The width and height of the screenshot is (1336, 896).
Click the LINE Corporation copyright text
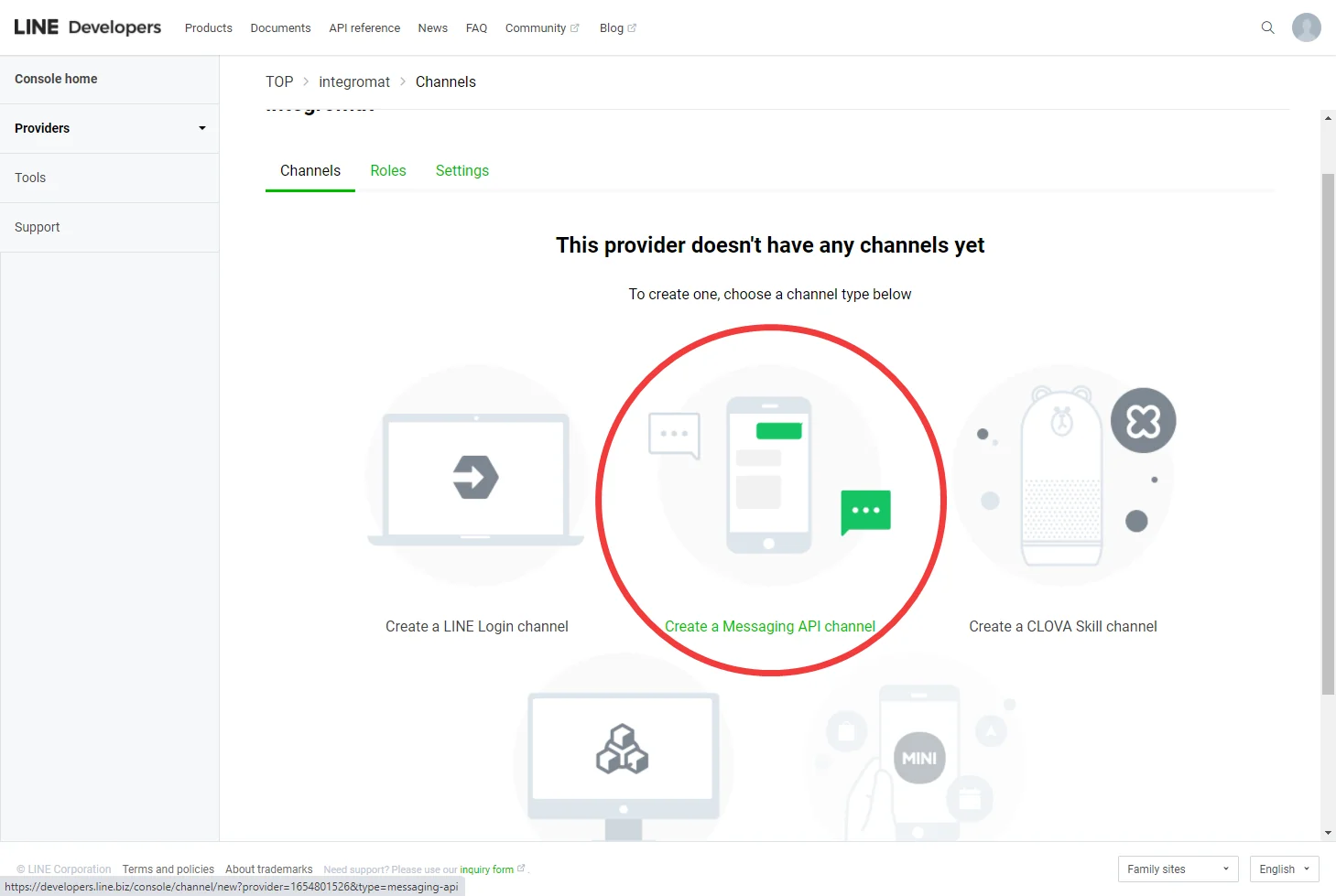pyautogui.click(x=64, y=869)
